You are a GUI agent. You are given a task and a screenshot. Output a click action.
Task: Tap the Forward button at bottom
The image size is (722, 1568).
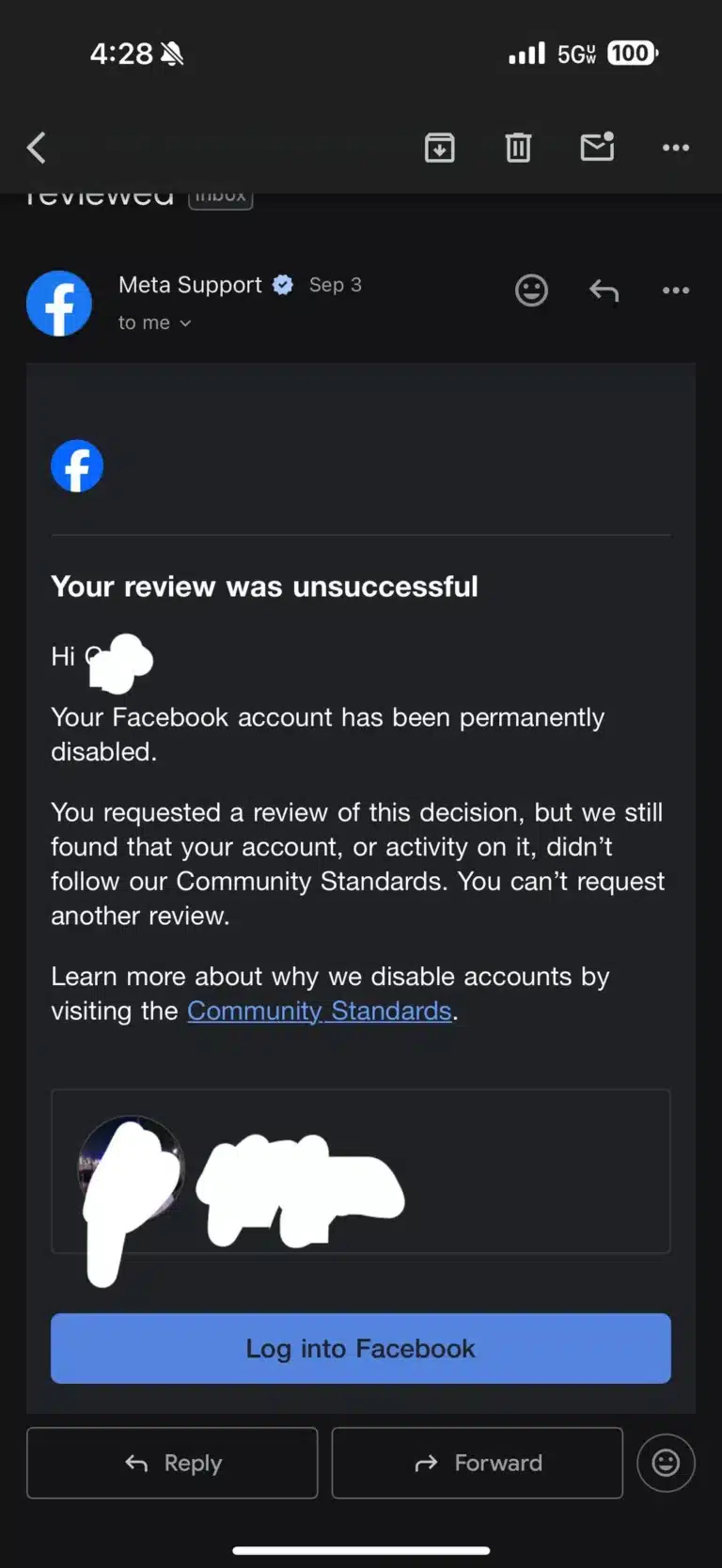478,1463
